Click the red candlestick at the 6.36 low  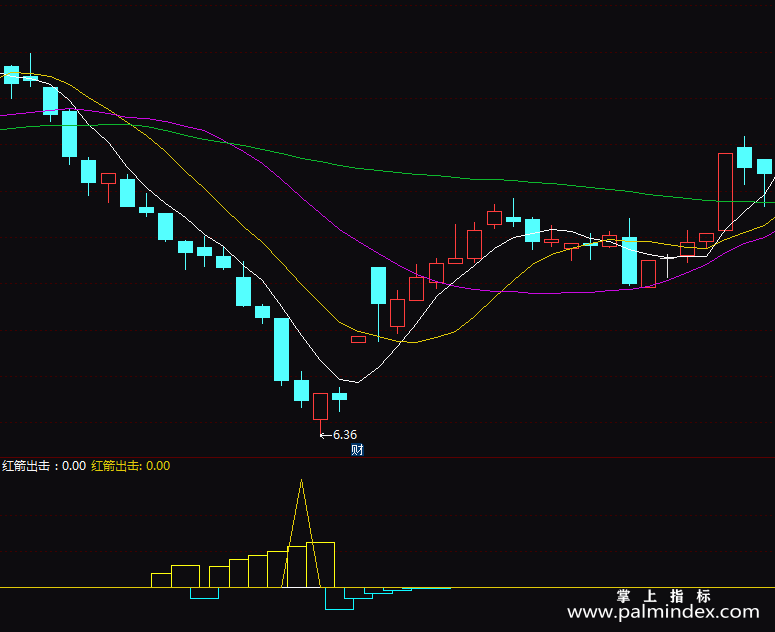click(320, 412)
